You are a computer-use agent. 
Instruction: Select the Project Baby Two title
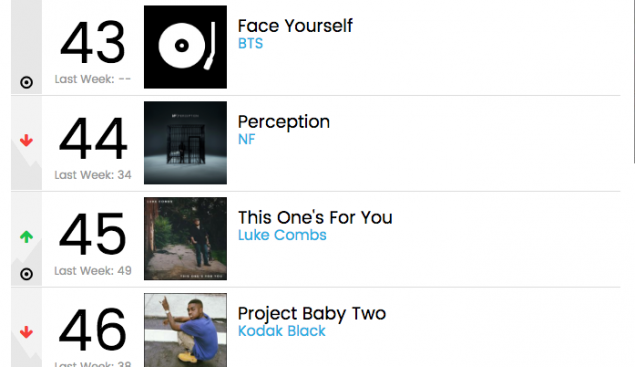312,314
